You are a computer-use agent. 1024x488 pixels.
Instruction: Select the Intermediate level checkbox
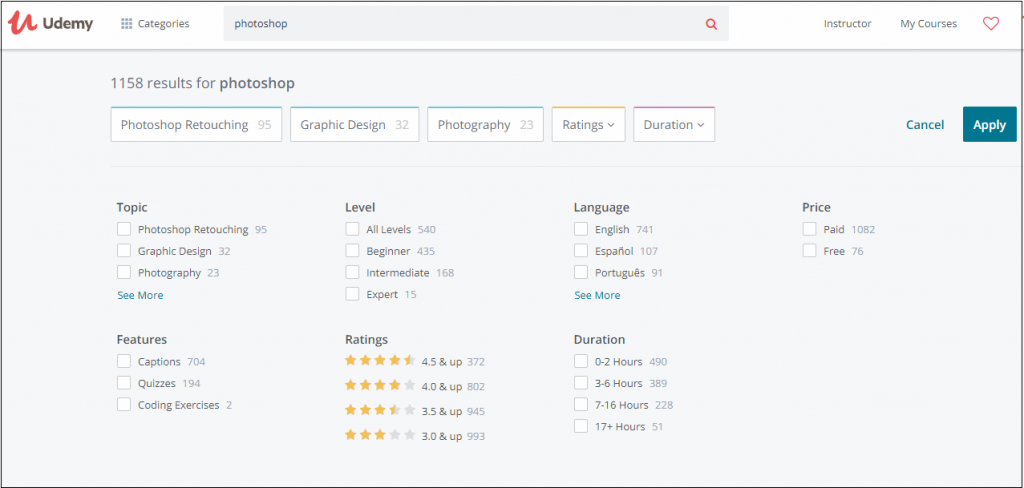pyautogui.click(x=353, y=272)
